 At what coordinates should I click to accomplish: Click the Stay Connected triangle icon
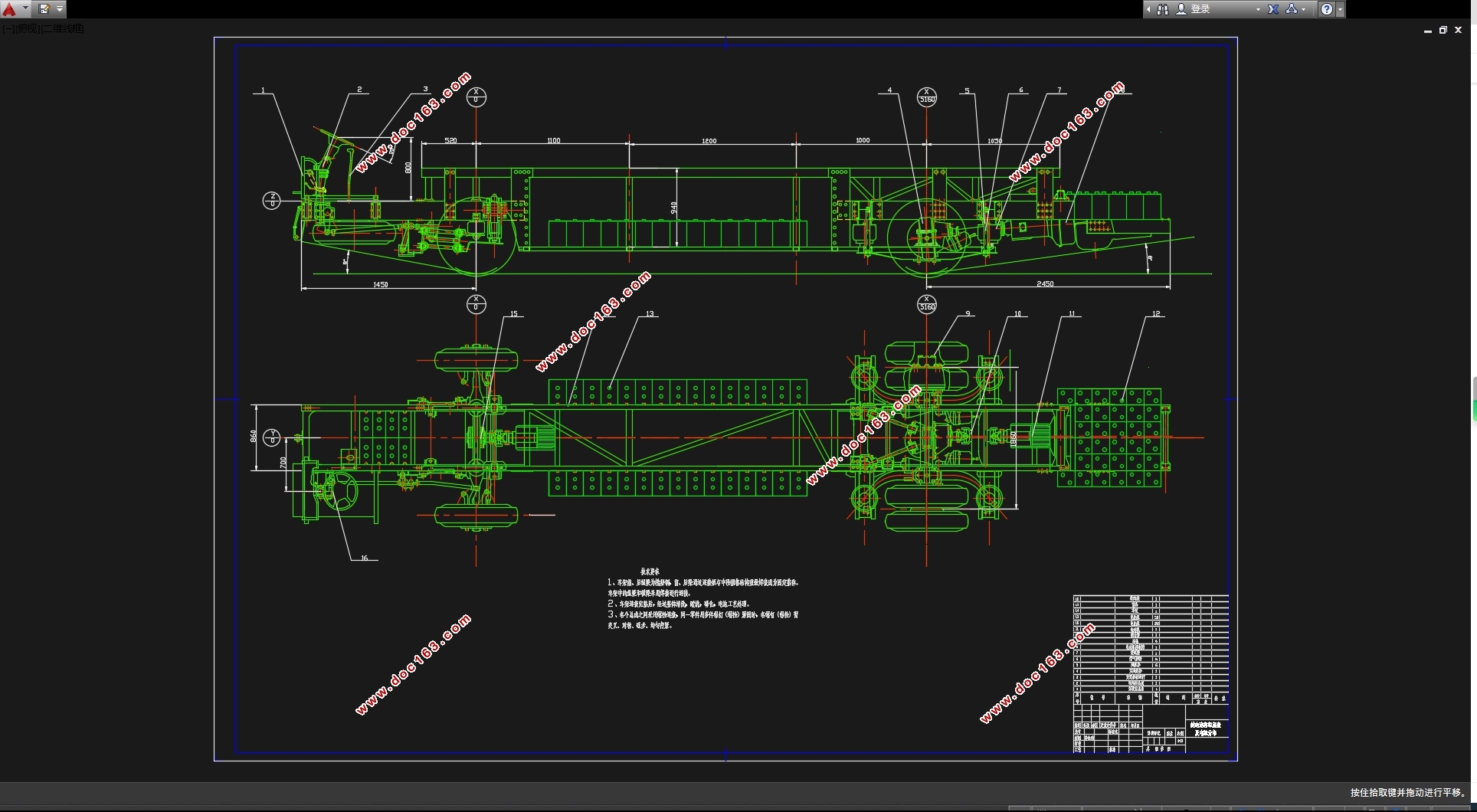coord(1292,9)
